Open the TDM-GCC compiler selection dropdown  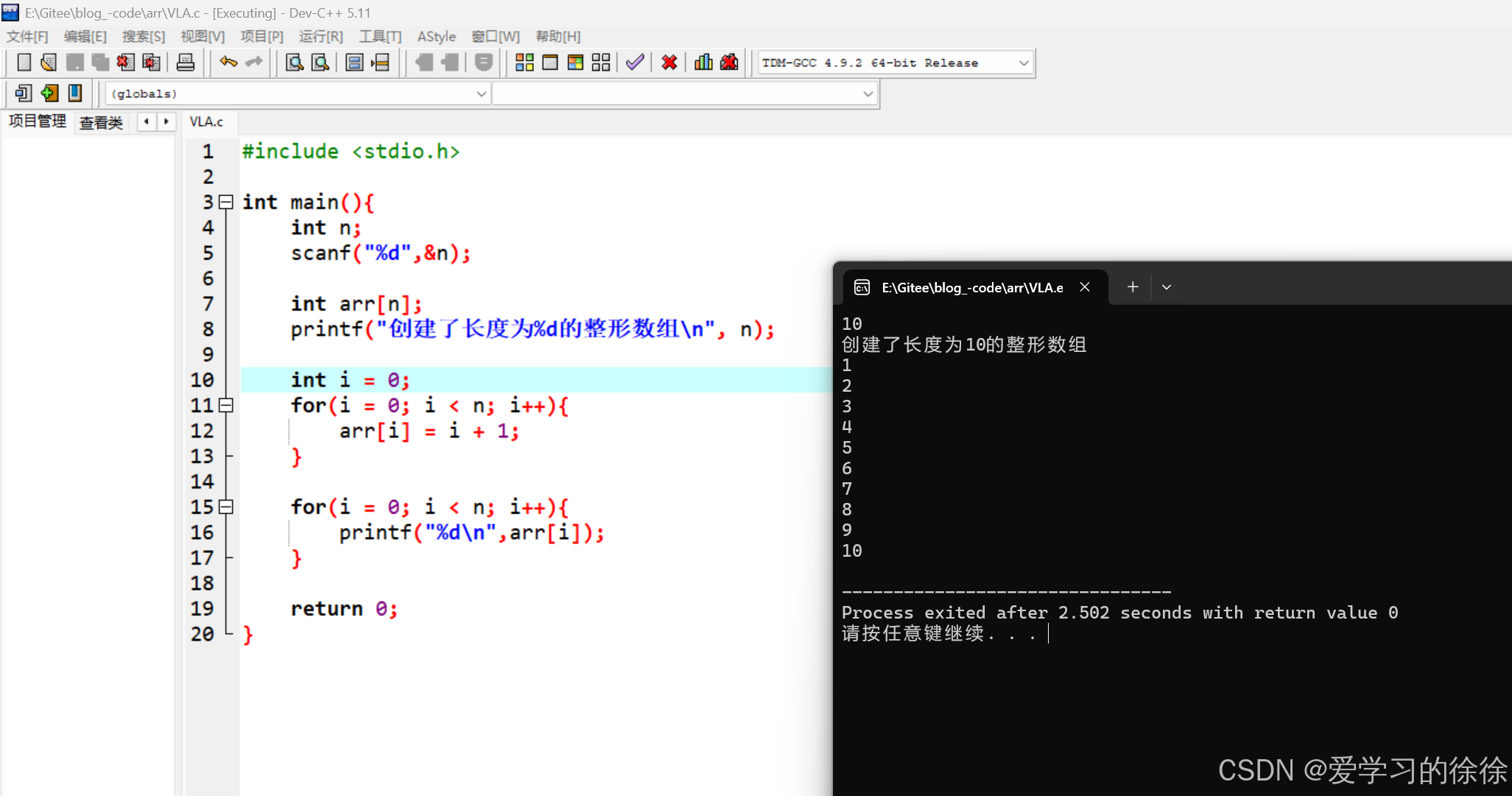[x=1023, y=63]
